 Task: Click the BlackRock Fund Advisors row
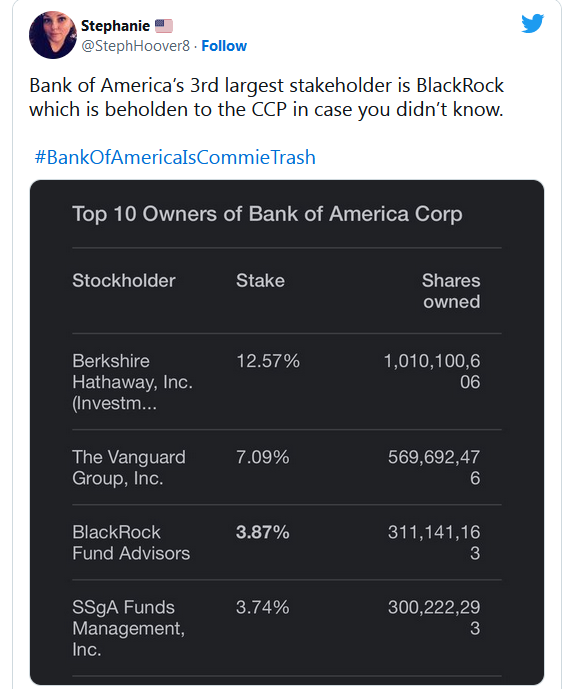[287, 543]
